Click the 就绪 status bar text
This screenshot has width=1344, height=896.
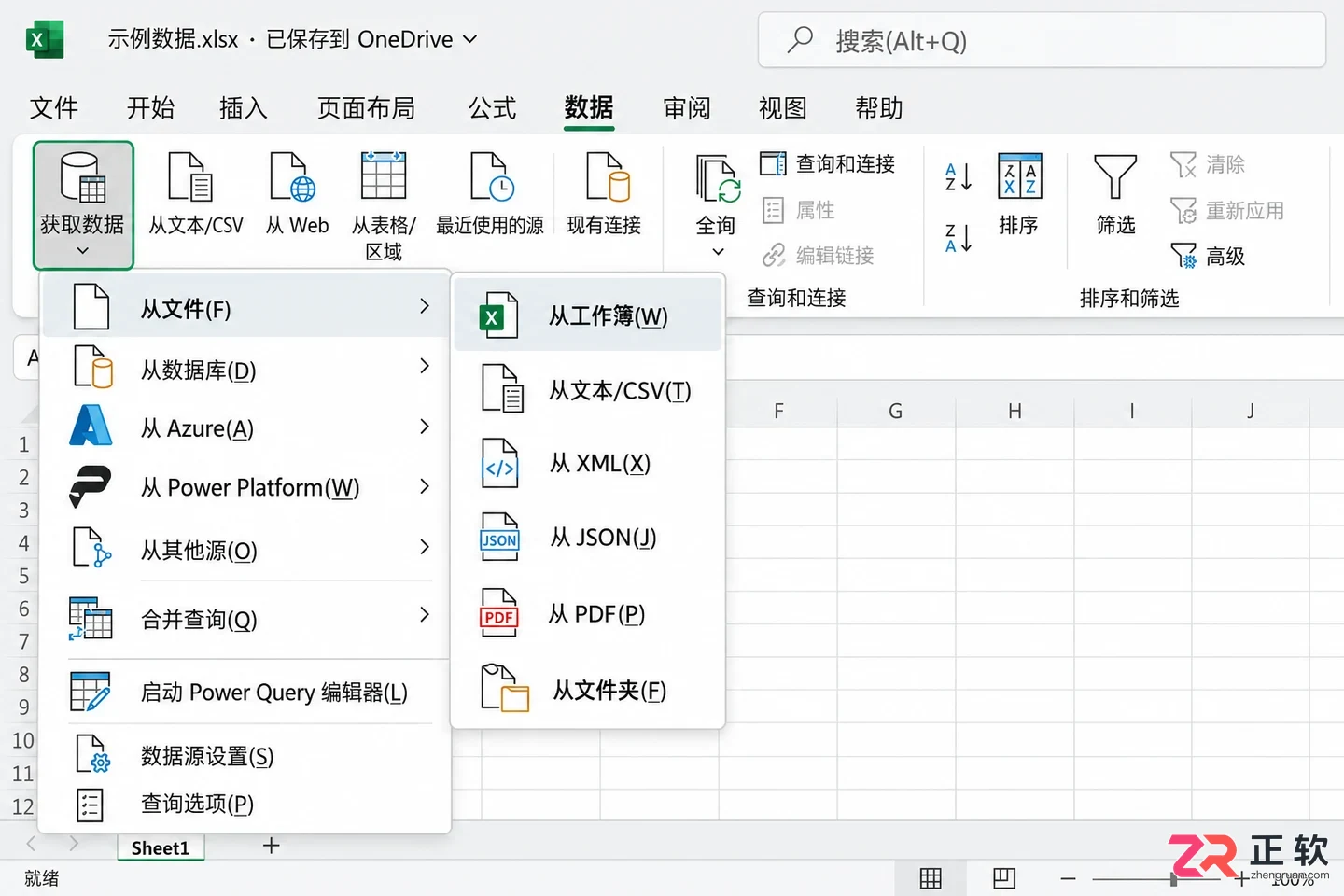coord(42,878)
